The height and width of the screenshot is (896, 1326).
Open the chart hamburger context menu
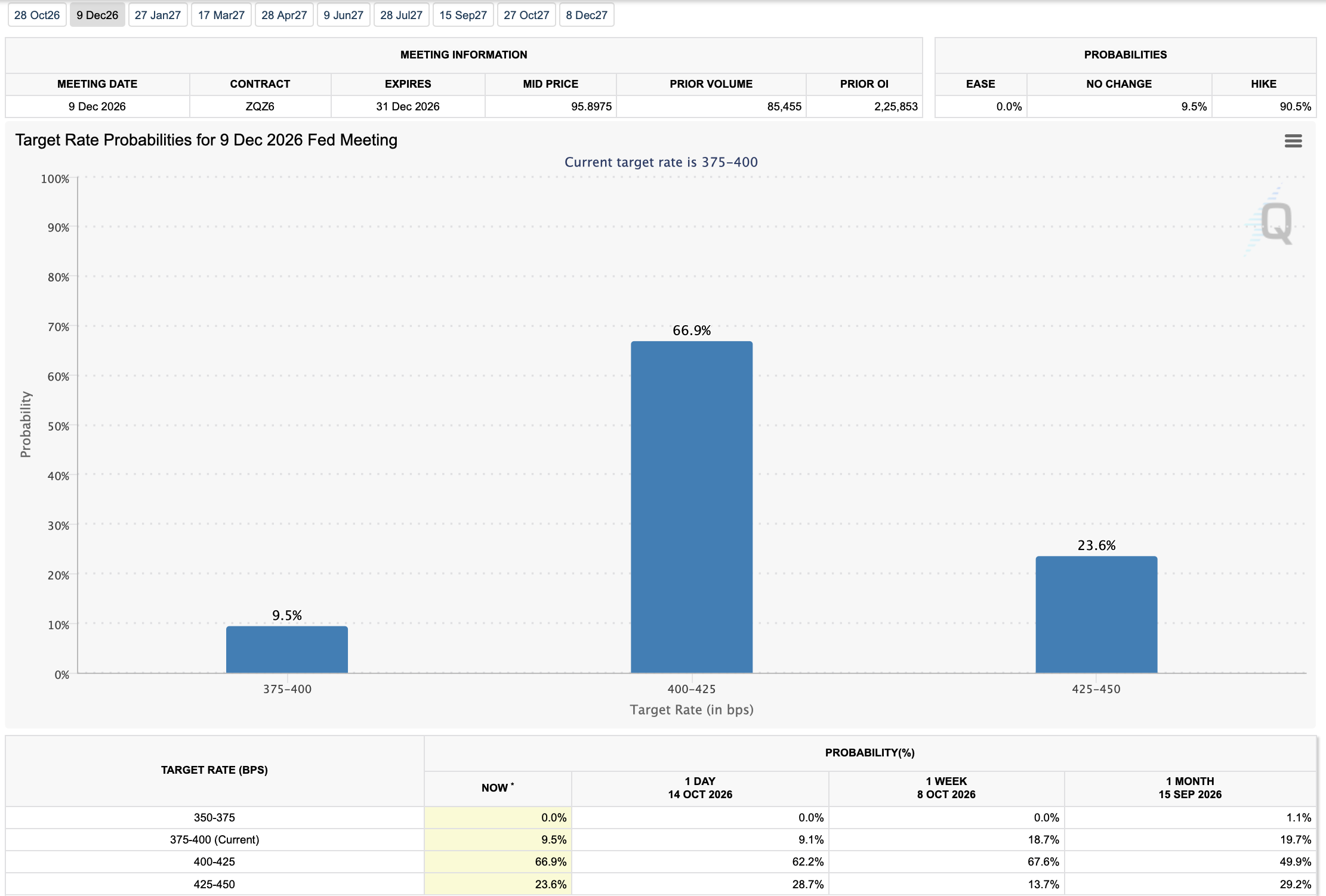tap(1293, 141)
